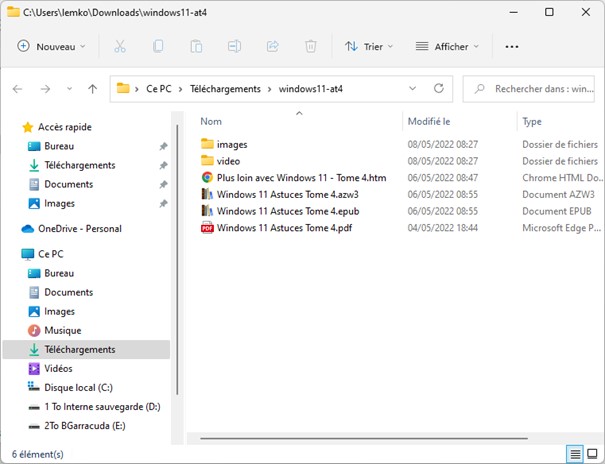Viewport: 605px width, 464px height.
Task: Click the Paste clipboard icon
Action: [196, 46]
